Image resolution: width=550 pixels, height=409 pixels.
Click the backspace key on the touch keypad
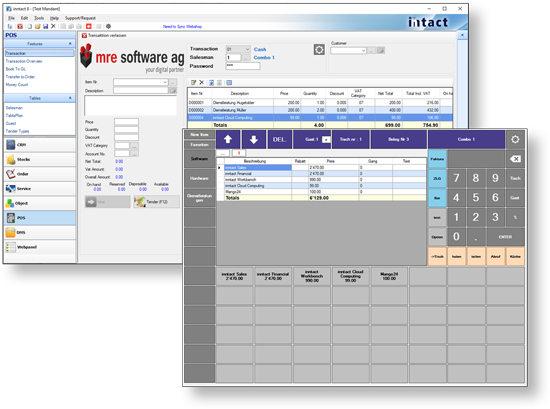pyautogui.click(x=515, y=159)
